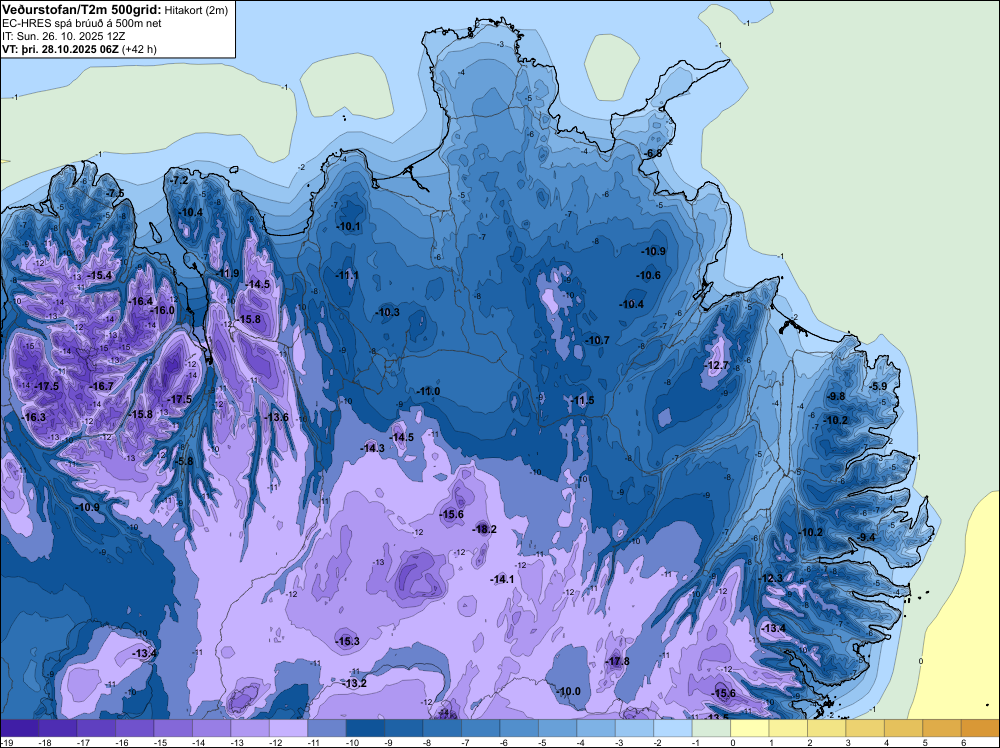The height and width of the screenshot is (748, 1000).
Task: Click the -6.8 temperature value
Action: 653,153
